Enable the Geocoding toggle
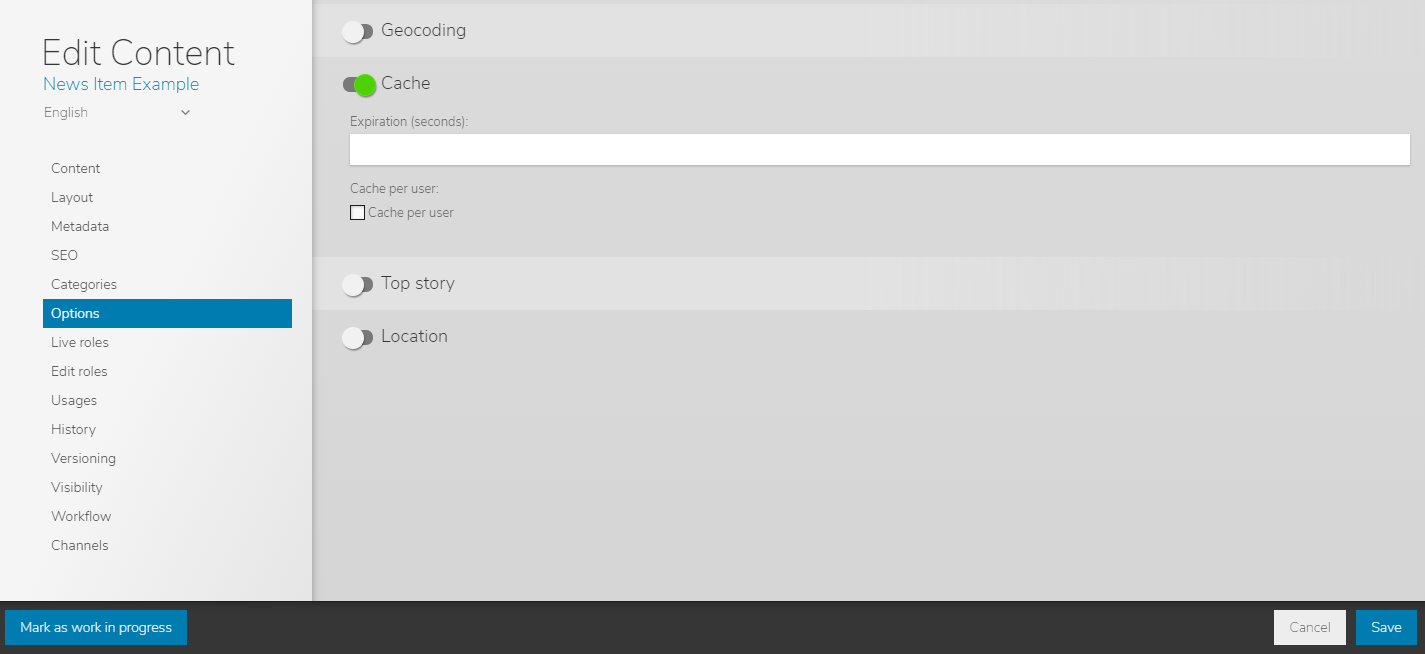This screenshot has height=654, width=1425. pyautogui.click(x=357, y=32)
